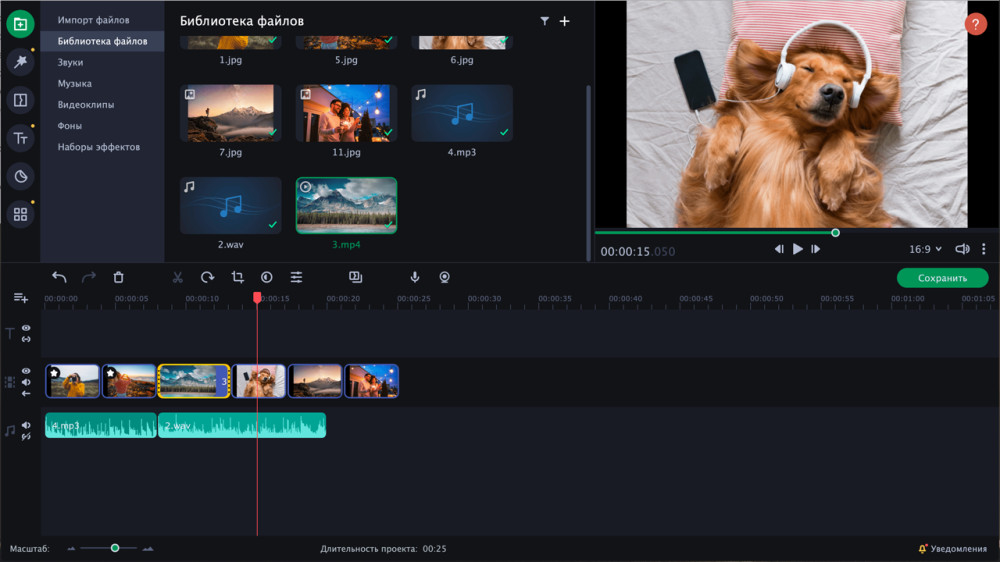Step to next frame
The image size is (1000, 562).
pos(816,249)
